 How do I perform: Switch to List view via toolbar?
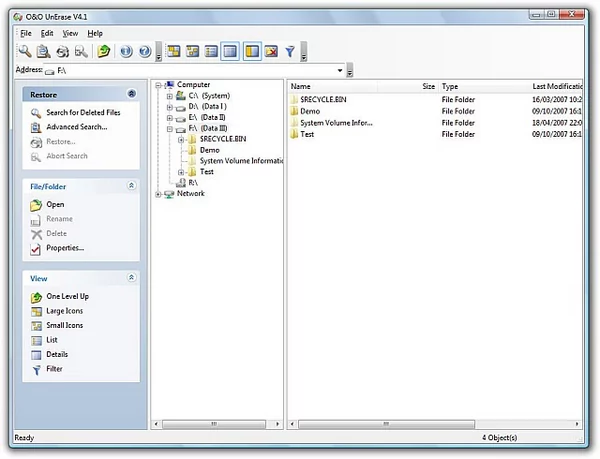(211, 51)
